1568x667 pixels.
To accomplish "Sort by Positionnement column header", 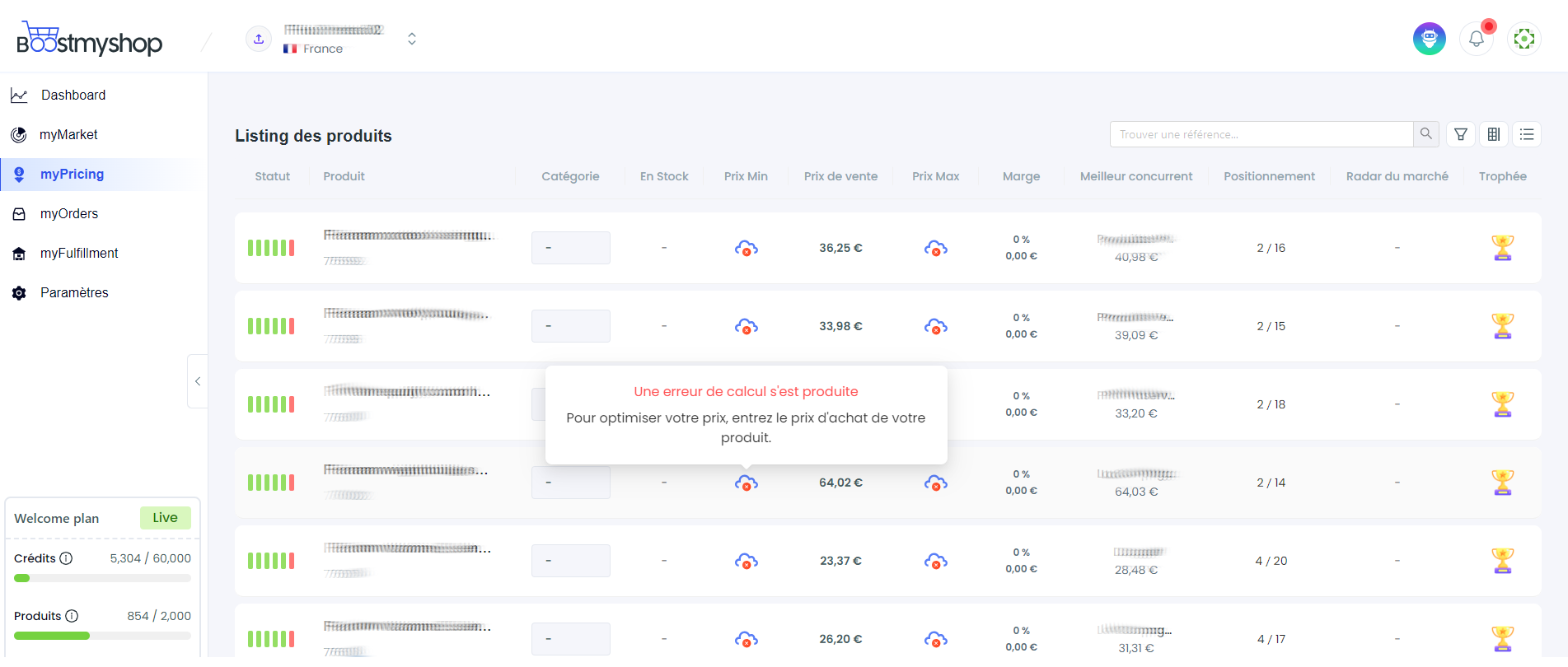I will point(1270,176).
